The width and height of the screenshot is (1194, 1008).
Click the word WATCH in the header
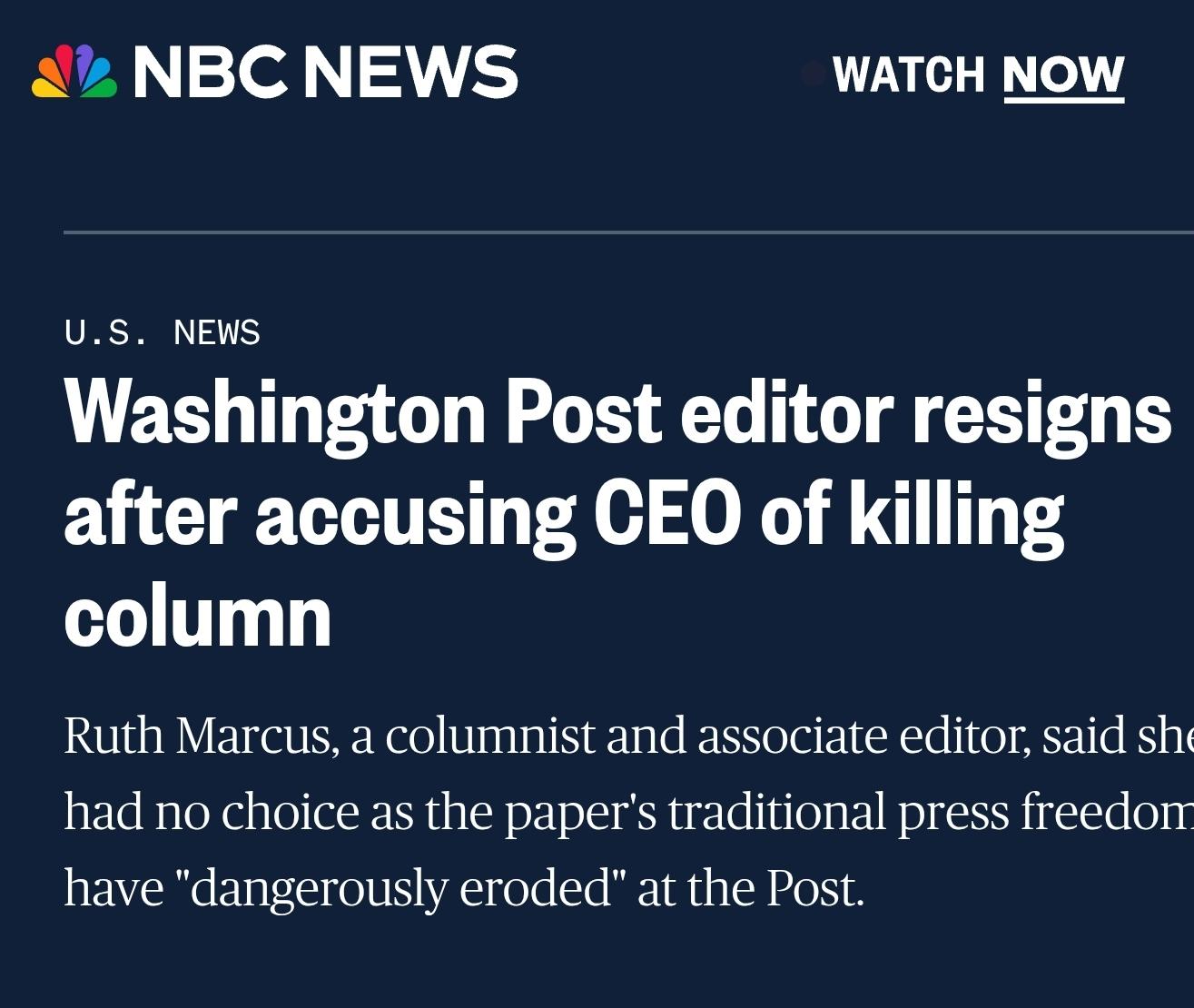908,74
